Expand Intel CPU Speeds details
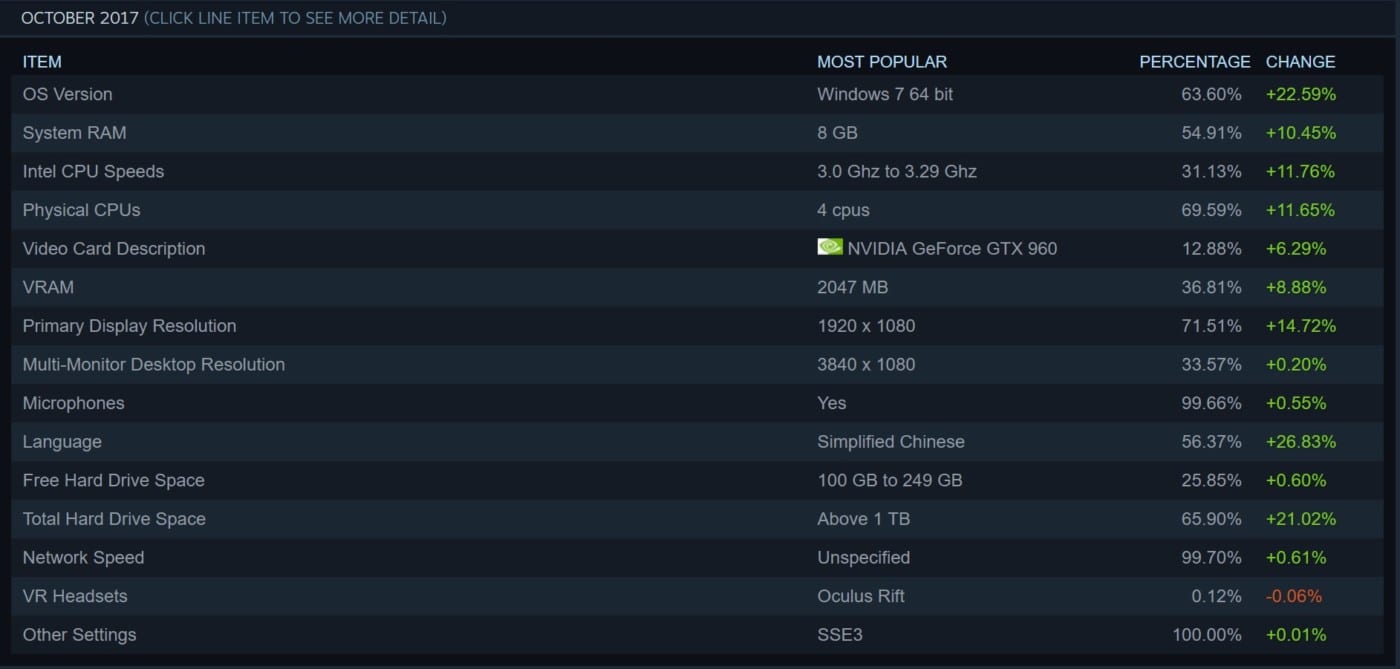Image resolution: width=1400 pixels, height=669 pixels. click(x=93, y=172)
